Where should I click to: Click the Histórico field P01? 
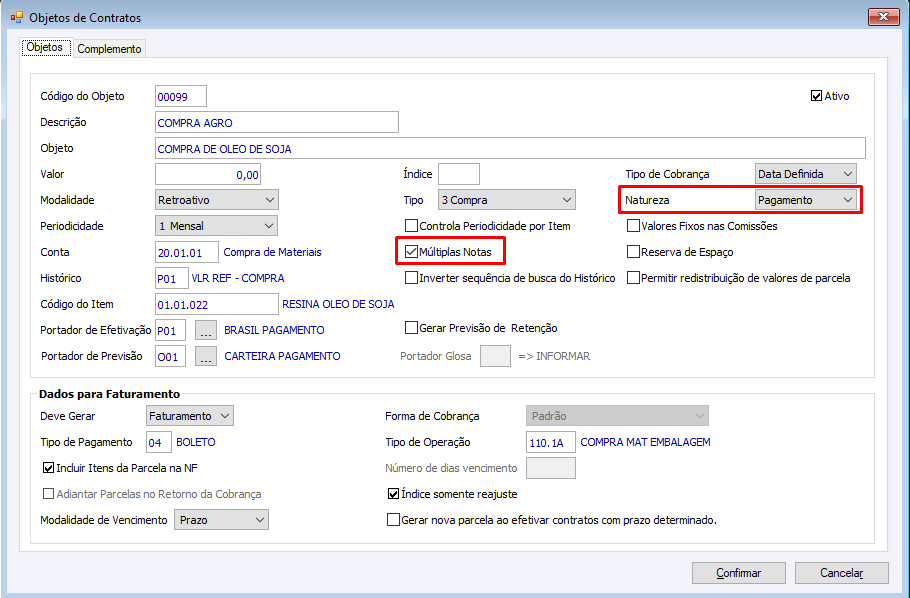coord(172,279)
